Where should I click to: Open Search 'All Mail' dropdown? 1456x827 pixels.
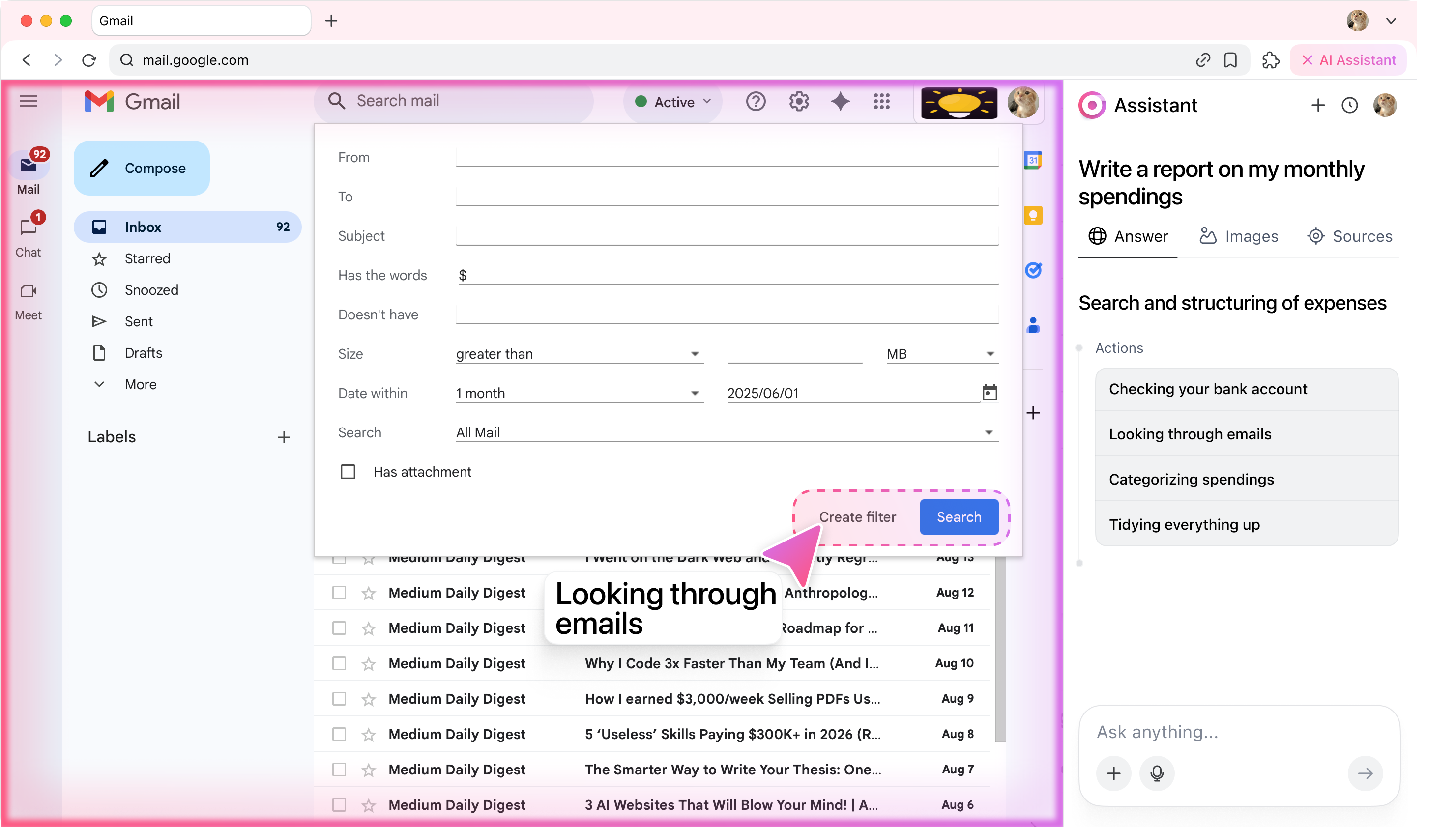coord(727,432)
